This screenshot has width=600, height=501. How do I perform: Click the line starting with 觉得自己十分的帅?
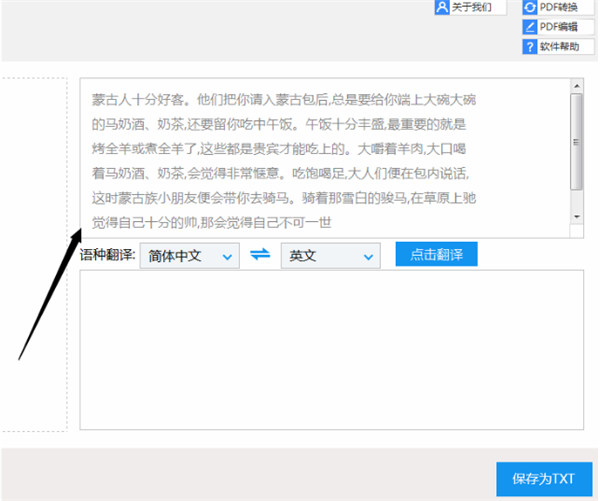tap(211, 222)
